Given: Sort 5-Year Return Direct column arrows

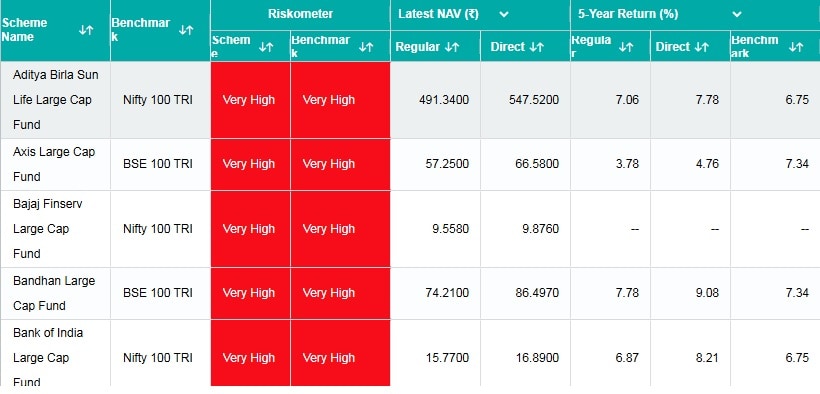Looking at the screenshot, I should pyautogui.click(x=701, y=47).
